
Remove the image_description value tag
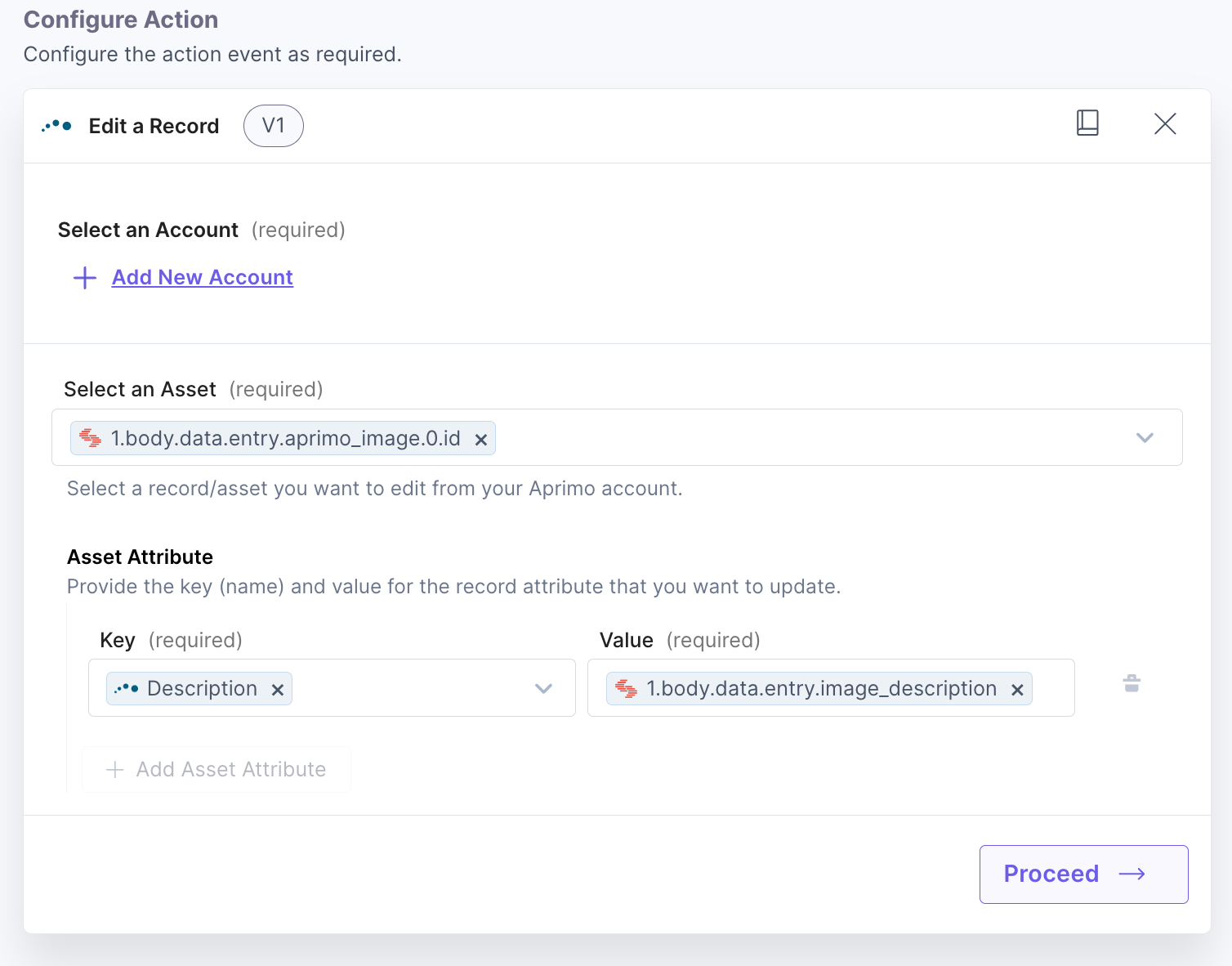click(x=1017, y=690)
